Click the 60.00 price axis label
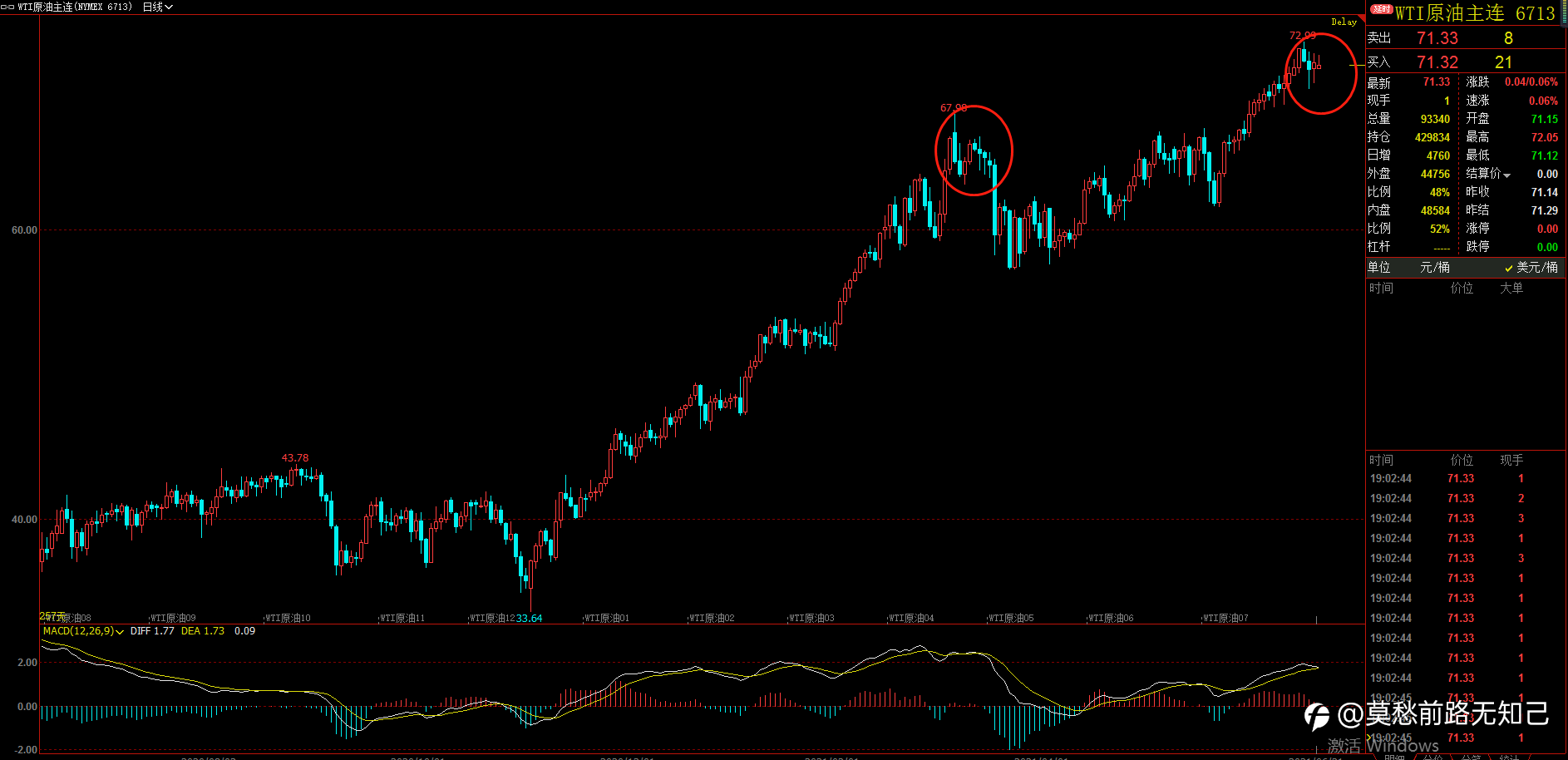 pos(24,230)
